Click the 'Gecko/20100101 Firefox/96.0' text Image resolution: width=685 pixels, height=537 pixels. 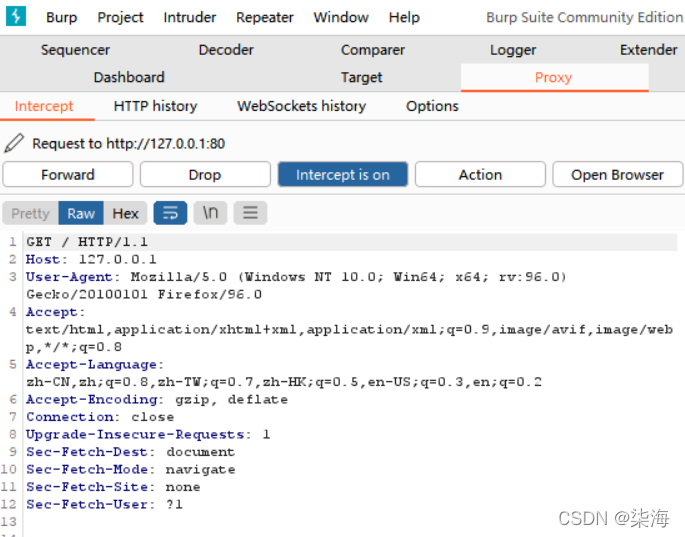144,294
